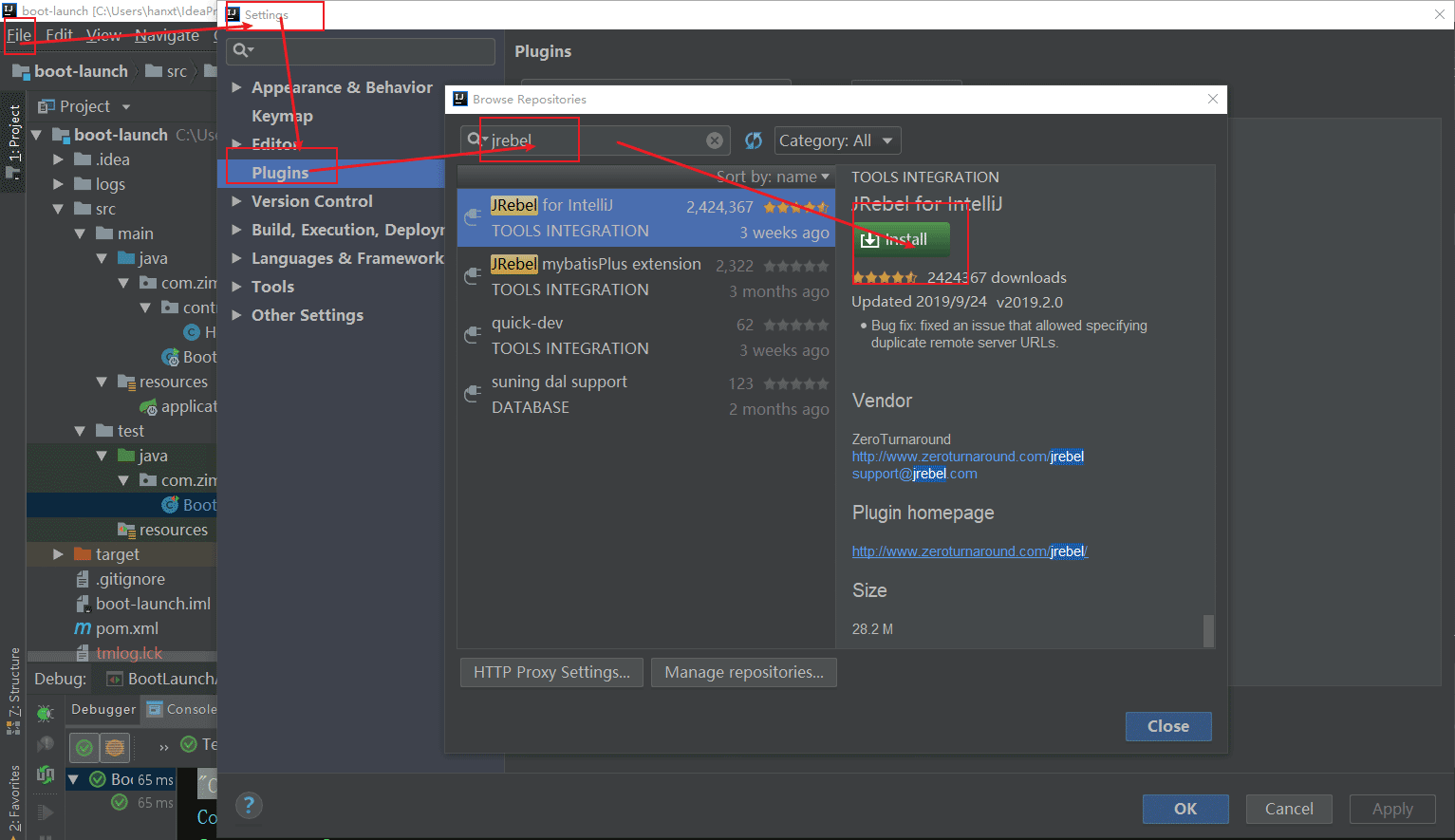Click the plugin details panel scrollbar
The width and height of the screenshot is (1455, 840).
click(1208, 630)
